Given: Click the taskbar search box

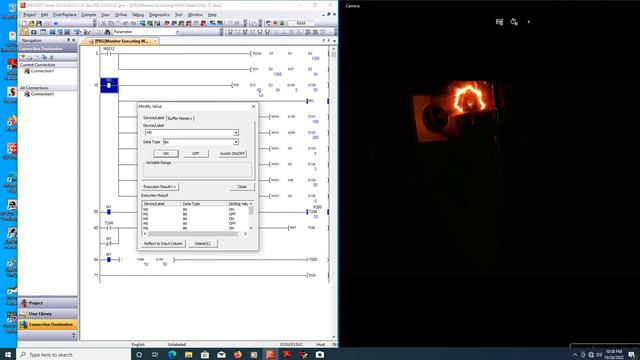Looking at the screenshot, I should pyautogui.click(x=74, y=354).
